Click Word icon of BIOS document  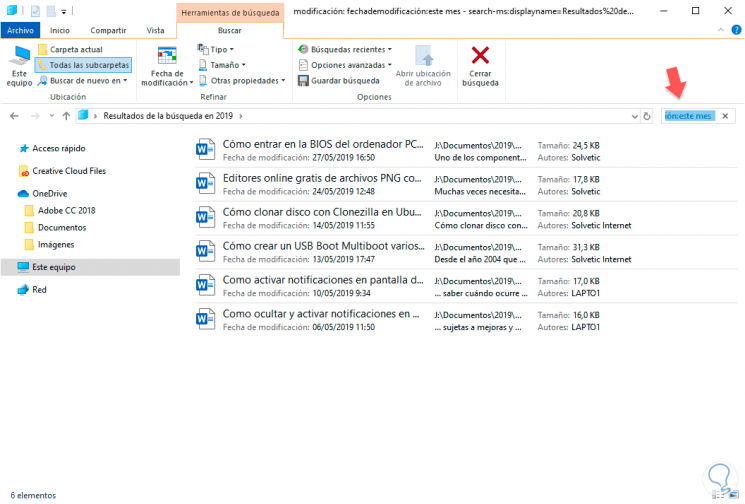point(206,149)
